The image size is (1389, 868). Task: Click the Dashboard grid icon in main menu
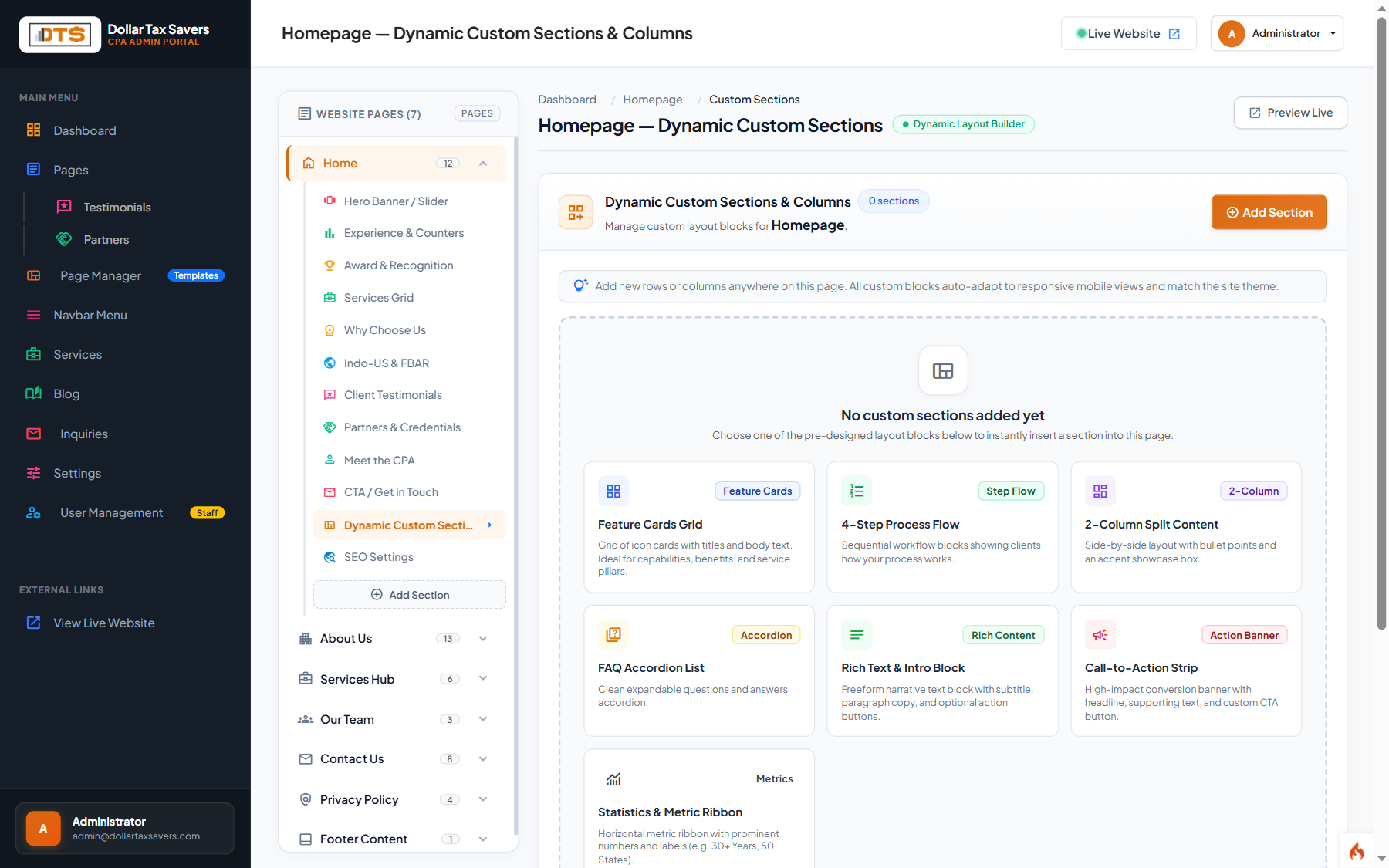[33, 130]
